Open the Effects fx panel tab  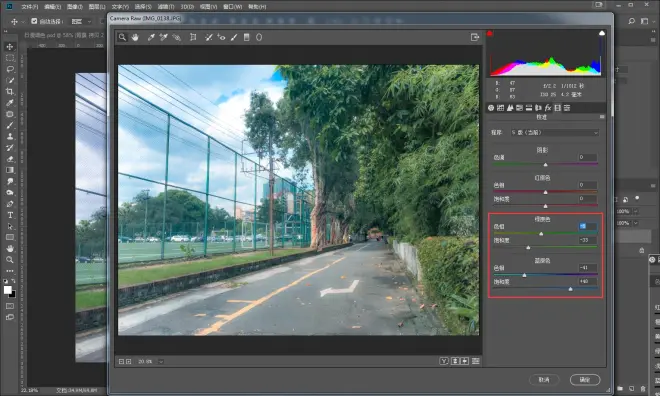click(x=548, y=108)
